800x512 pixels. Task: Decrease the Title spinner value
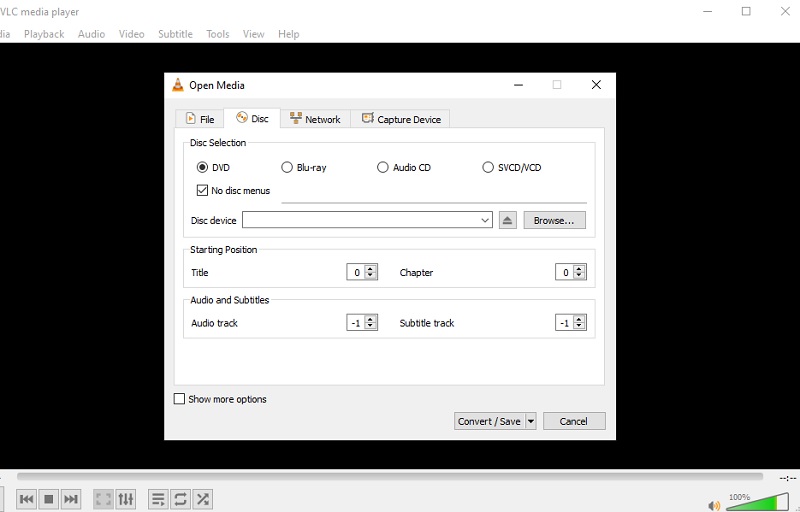tap(371, 276)
